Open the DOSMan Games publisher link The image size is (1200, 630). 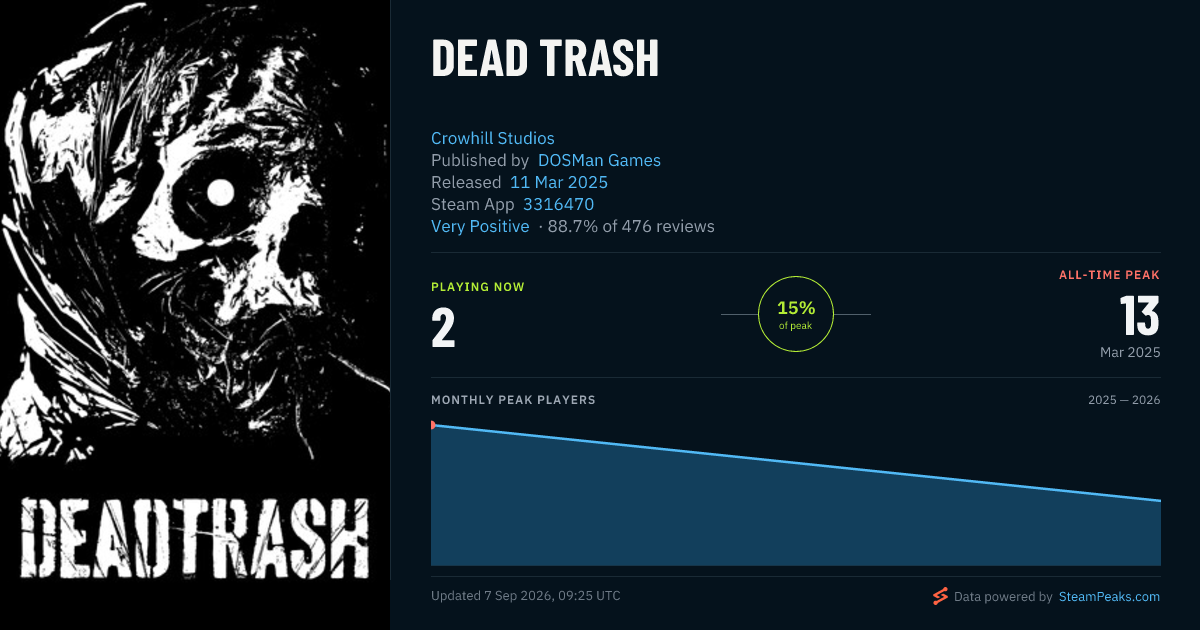tap(599, 160)
